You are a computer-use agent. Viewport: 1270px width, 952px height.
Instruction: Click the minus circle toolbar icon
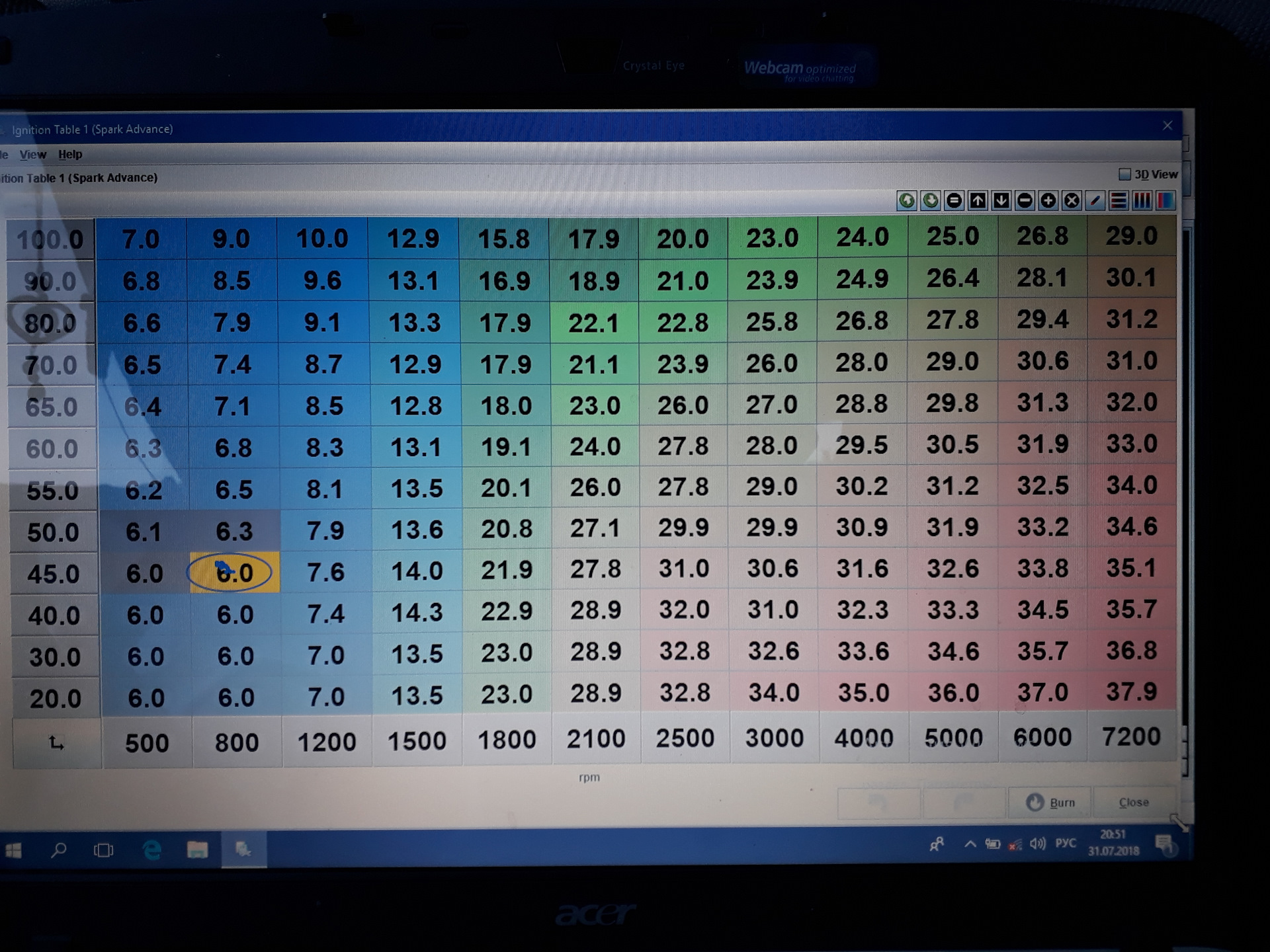point(1025,200)
